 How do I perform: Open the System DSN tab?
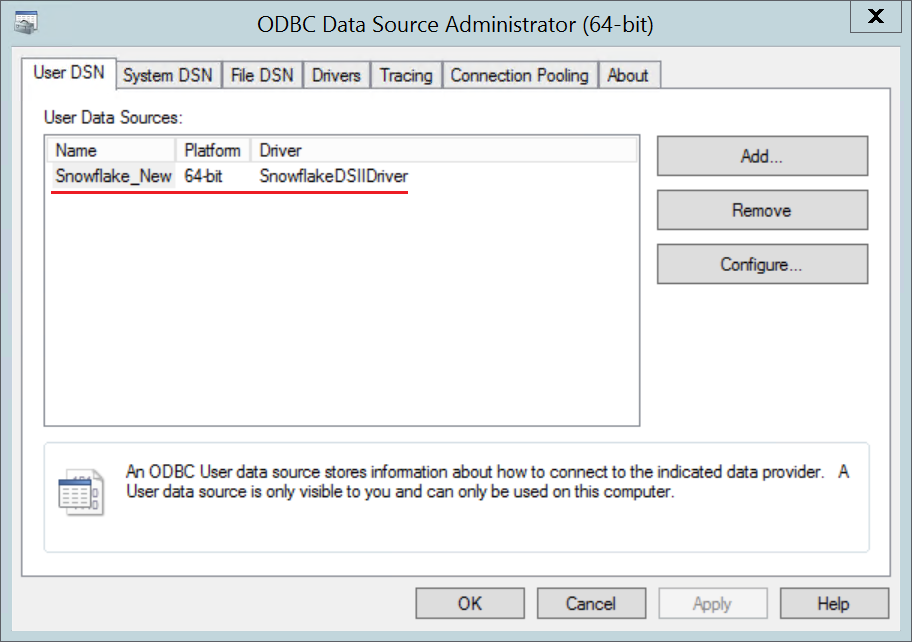pos(167,75)
